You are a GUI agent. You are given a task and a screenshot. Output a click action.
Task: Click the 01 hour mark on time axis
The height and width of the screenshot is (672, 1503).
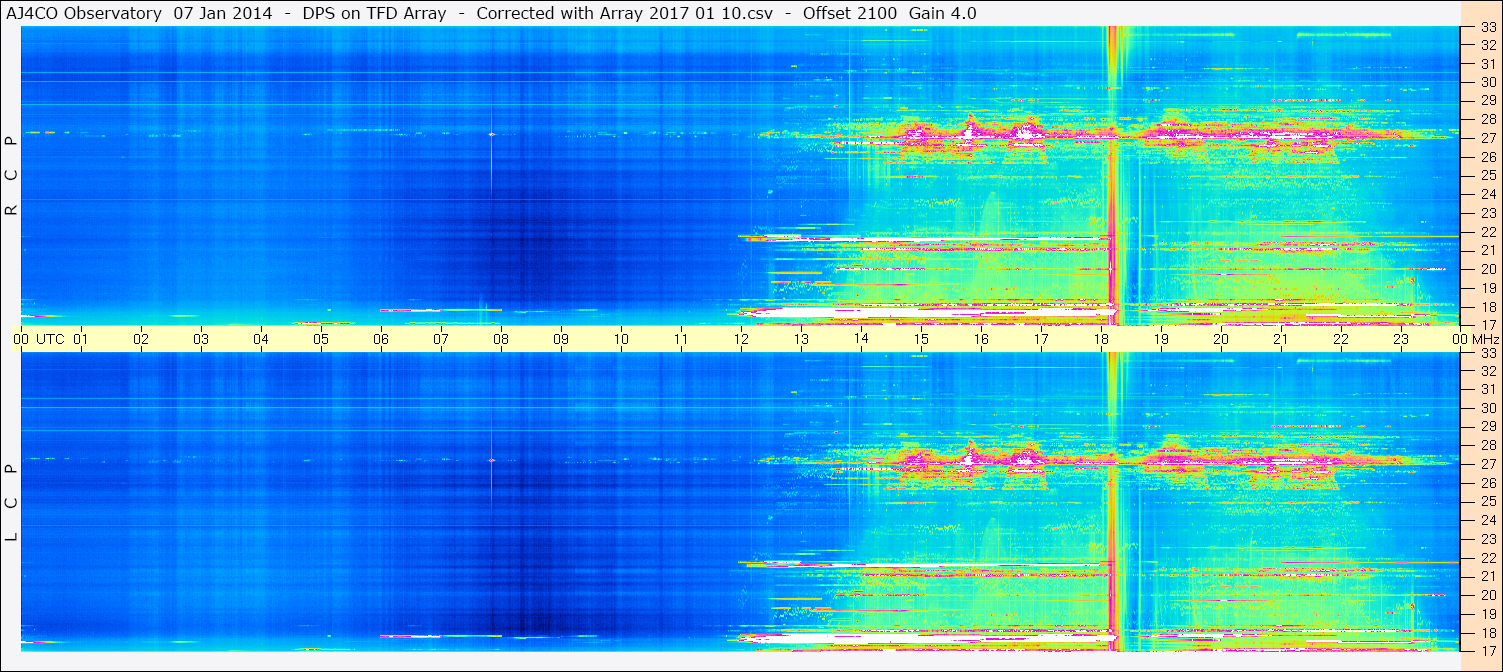point(81,339)
